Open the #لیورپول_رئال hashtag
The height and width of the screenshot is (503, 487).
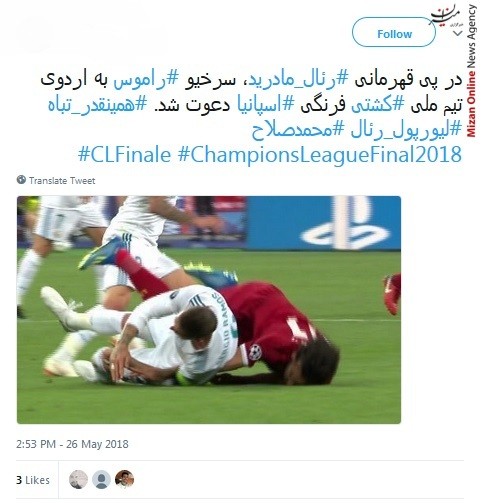coord(407,130)
